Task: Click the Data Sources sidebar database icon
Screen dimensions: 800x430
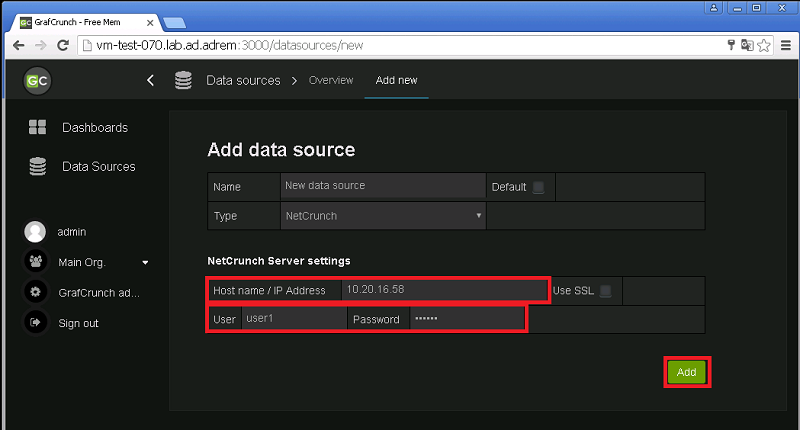Action: click(x=37, y=166)
